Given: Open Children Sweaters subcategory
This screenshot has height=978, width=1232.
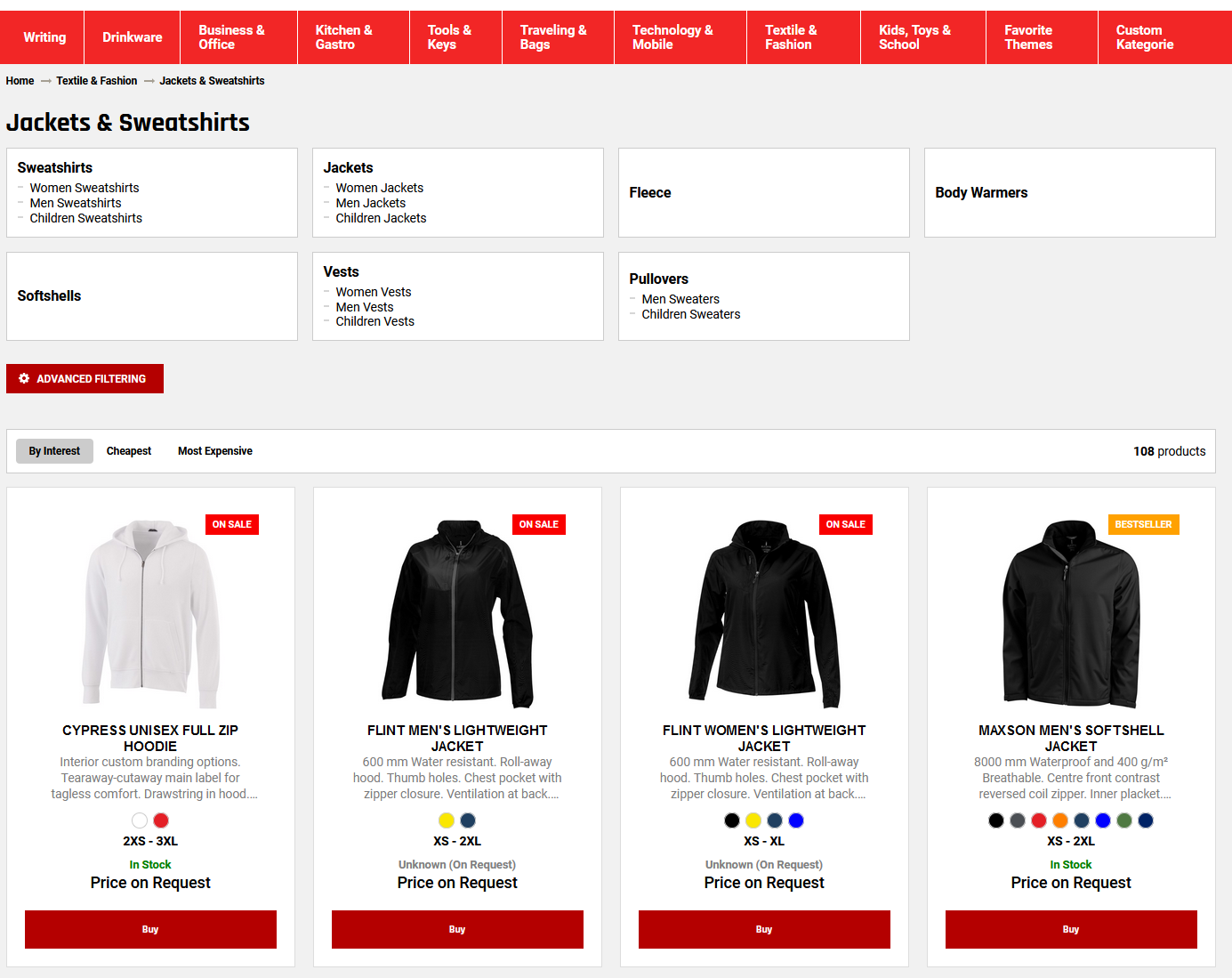Looking at the screenshot, I should 691,314.
